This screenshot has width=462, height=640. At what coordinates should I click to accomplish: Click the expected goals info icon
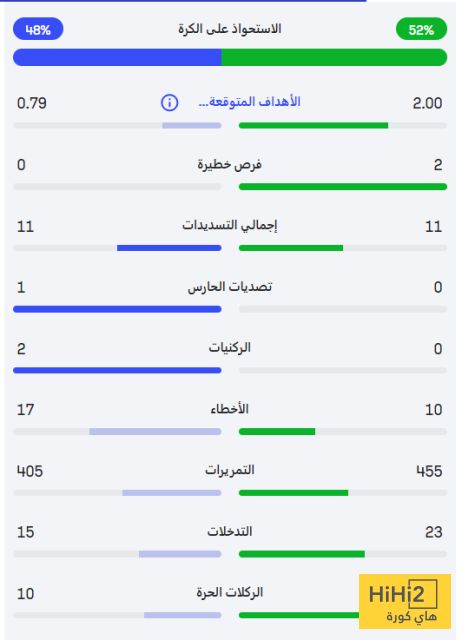[169, 102]
